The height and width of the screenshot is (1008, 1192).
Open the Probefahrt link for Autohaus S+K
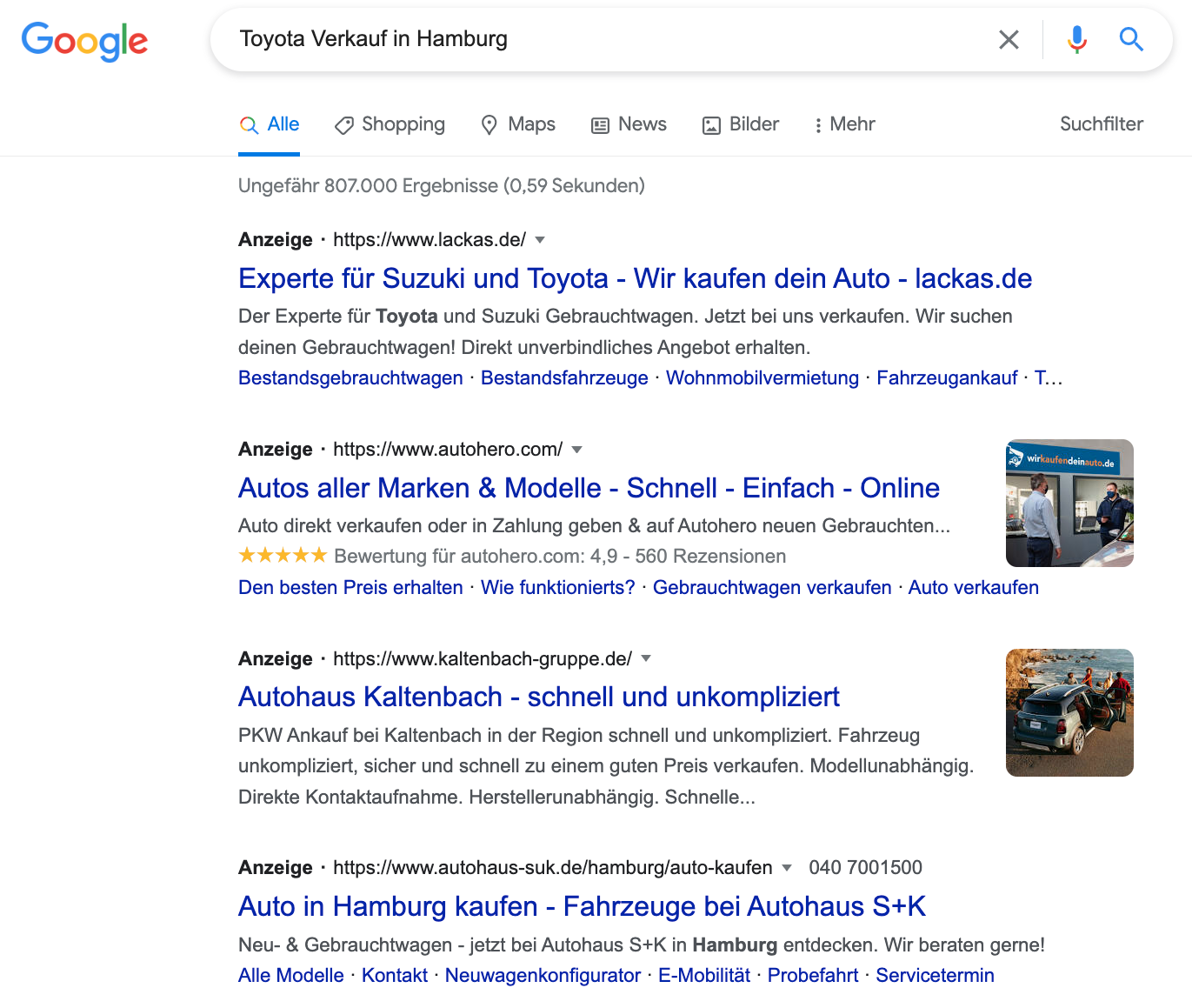(x=812, y=976)
